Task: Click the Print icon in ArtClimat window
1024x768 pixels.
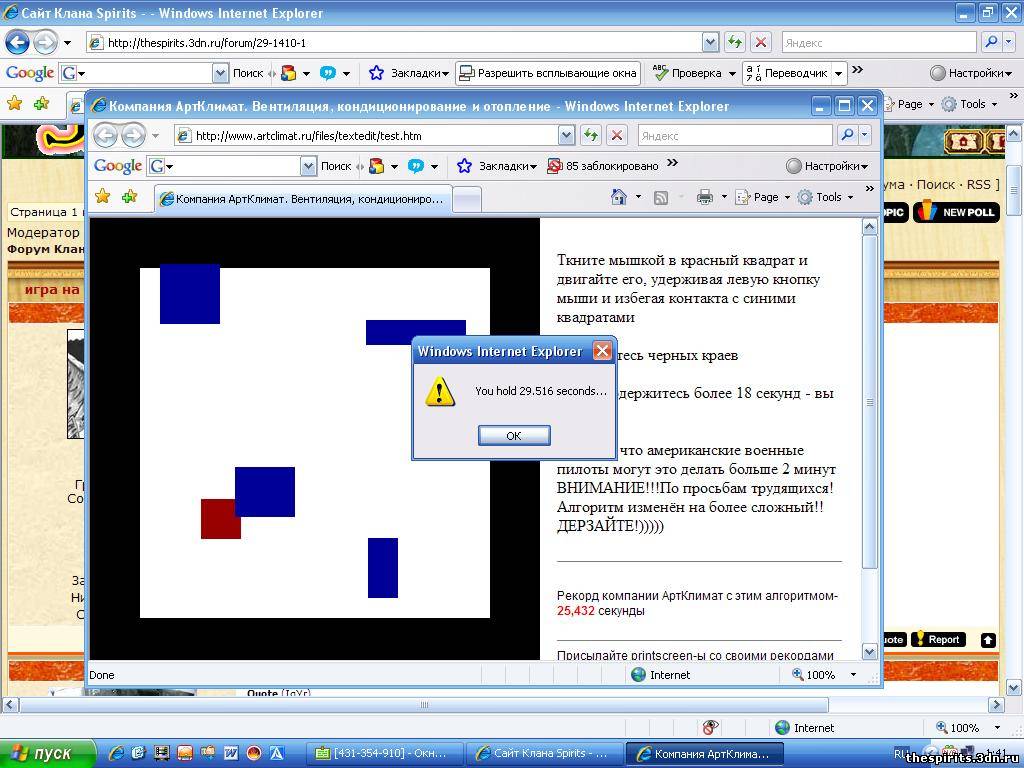Action: pyautogui.click(x=705, y=197)
